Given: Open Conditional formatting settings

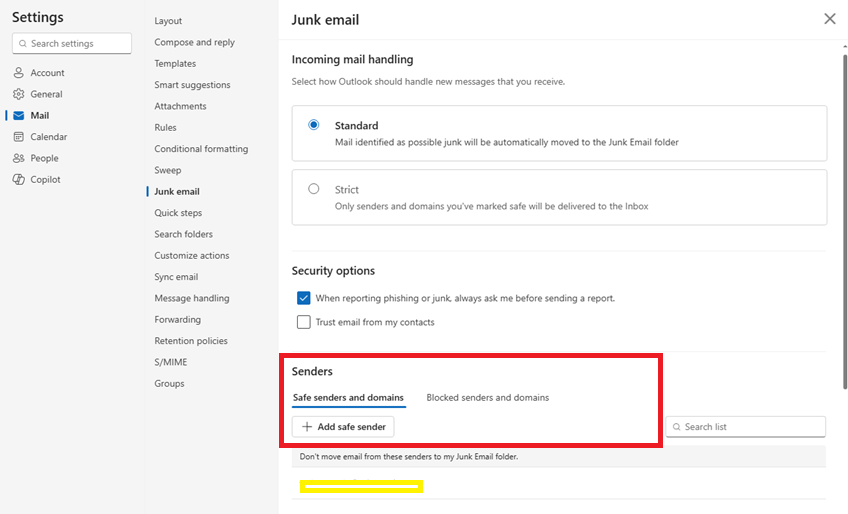Looking at the screenshot, I should 201,149.
